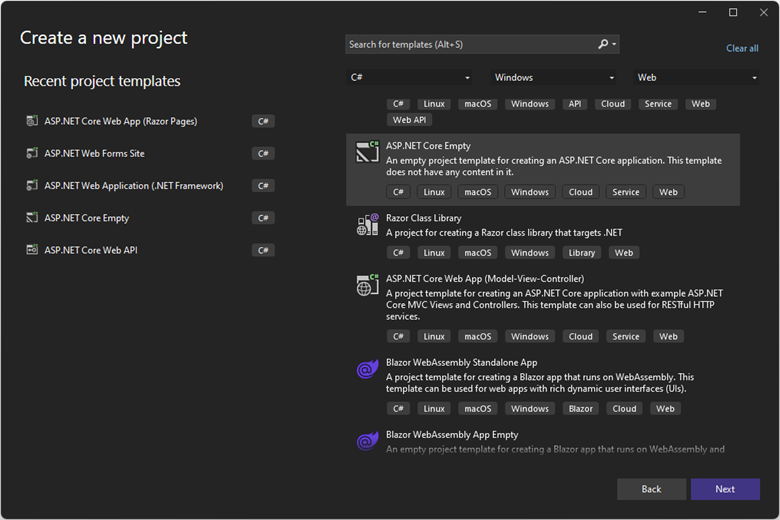Close the Create a new project dialog
This screenshot has width=780, height=520.
click(760, 12)
